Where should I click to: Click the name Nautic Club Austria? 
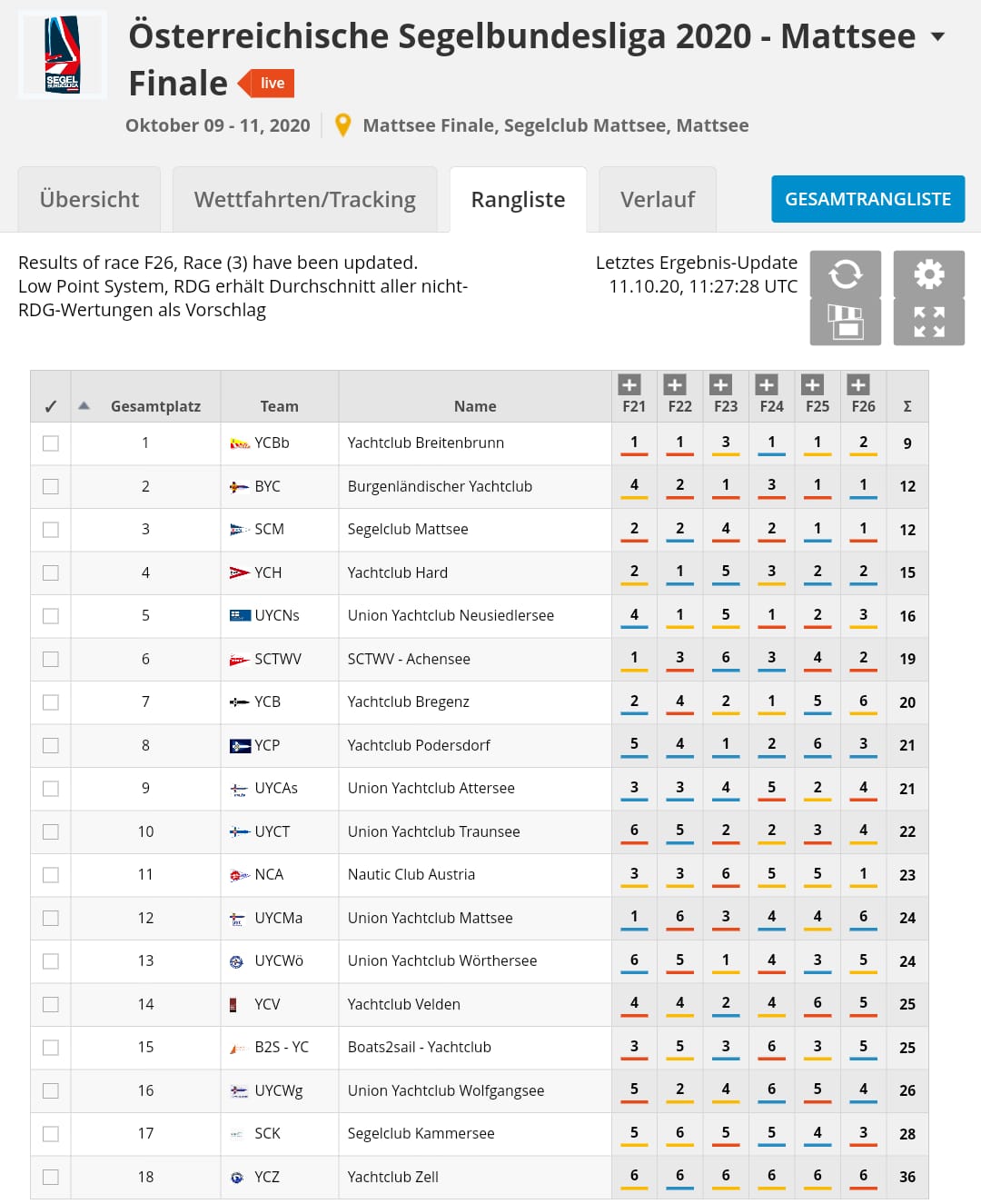tap(411, 875)
